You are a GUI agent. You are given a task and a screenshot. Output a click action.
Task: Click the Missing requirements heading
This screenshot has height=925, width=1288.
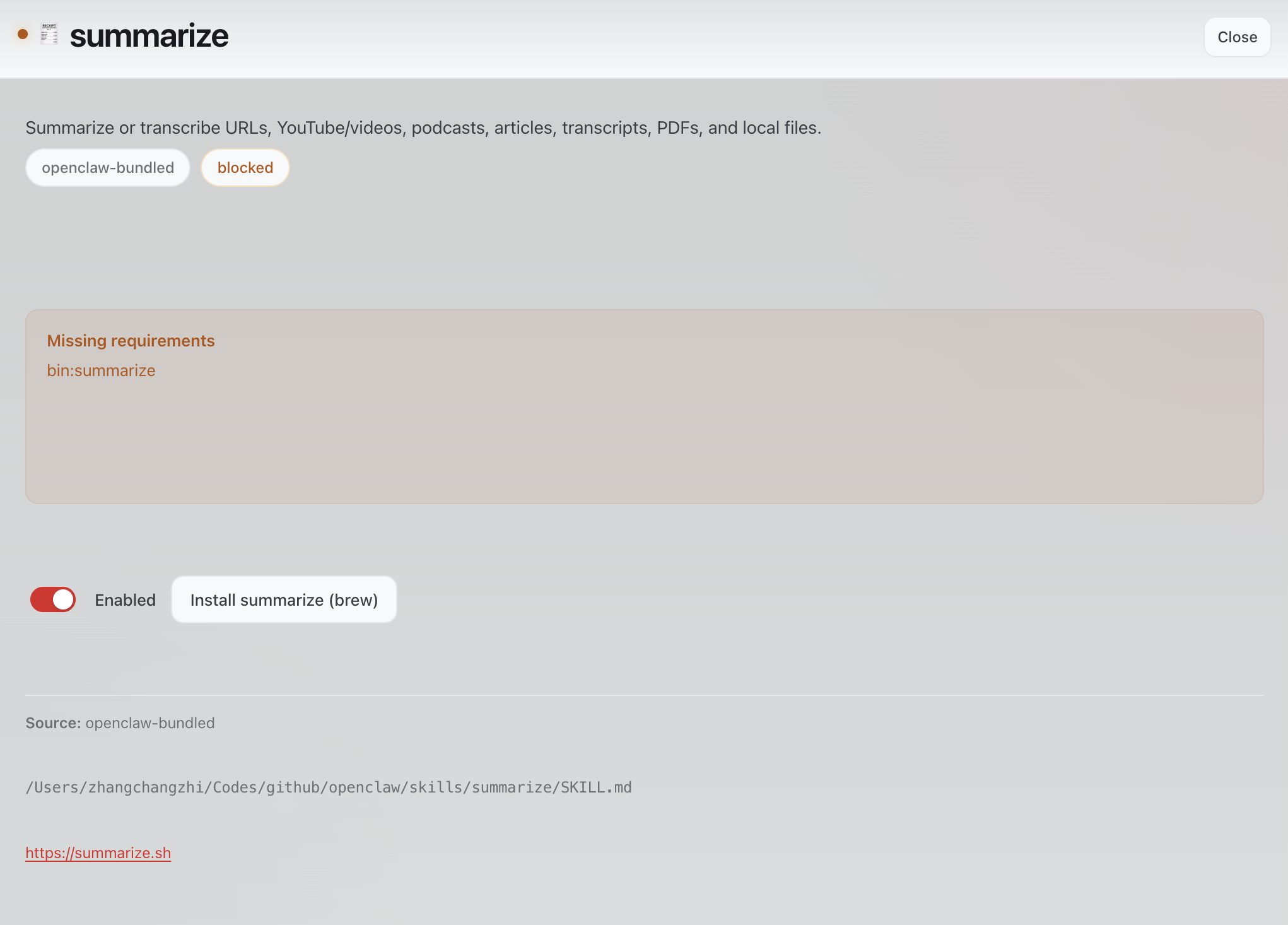[x=131, y=341]
